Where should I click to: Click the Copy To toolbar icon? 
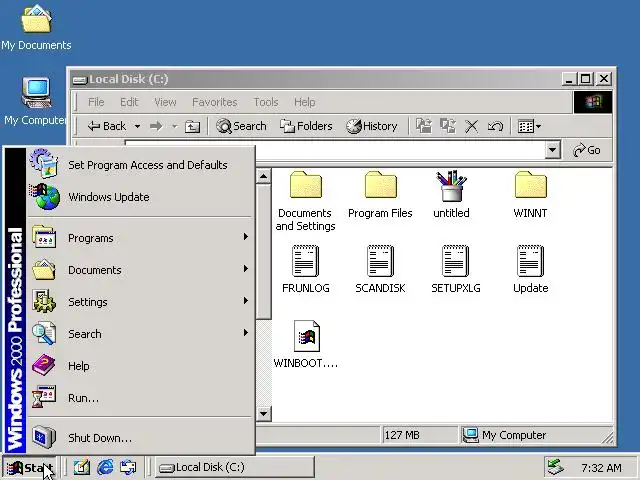(448, 126)
